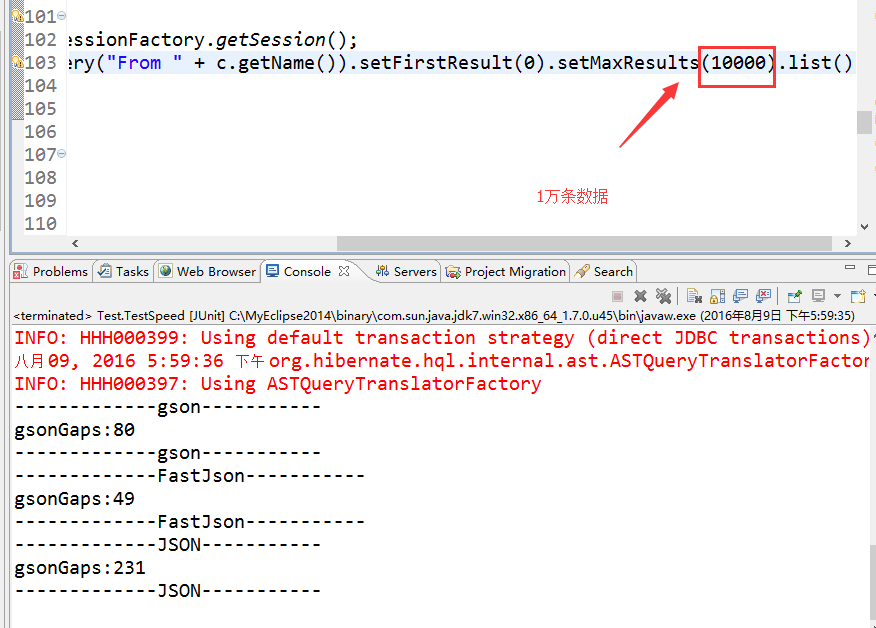Click the editor's vertical scrollbar down arrow
876x628 pixels.
click(864, 226)
